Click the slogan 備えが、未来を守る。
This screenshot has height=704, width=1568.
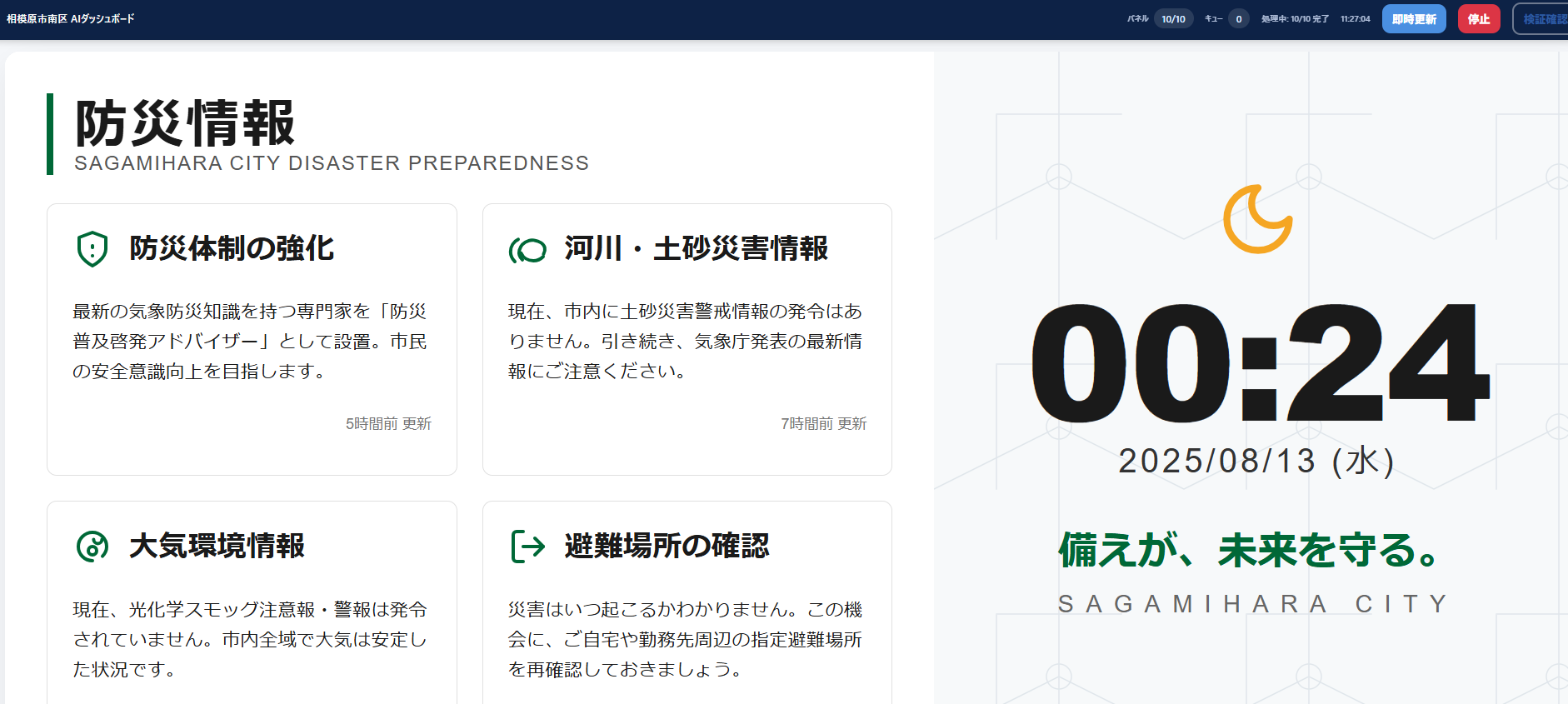pos(1248,550)
